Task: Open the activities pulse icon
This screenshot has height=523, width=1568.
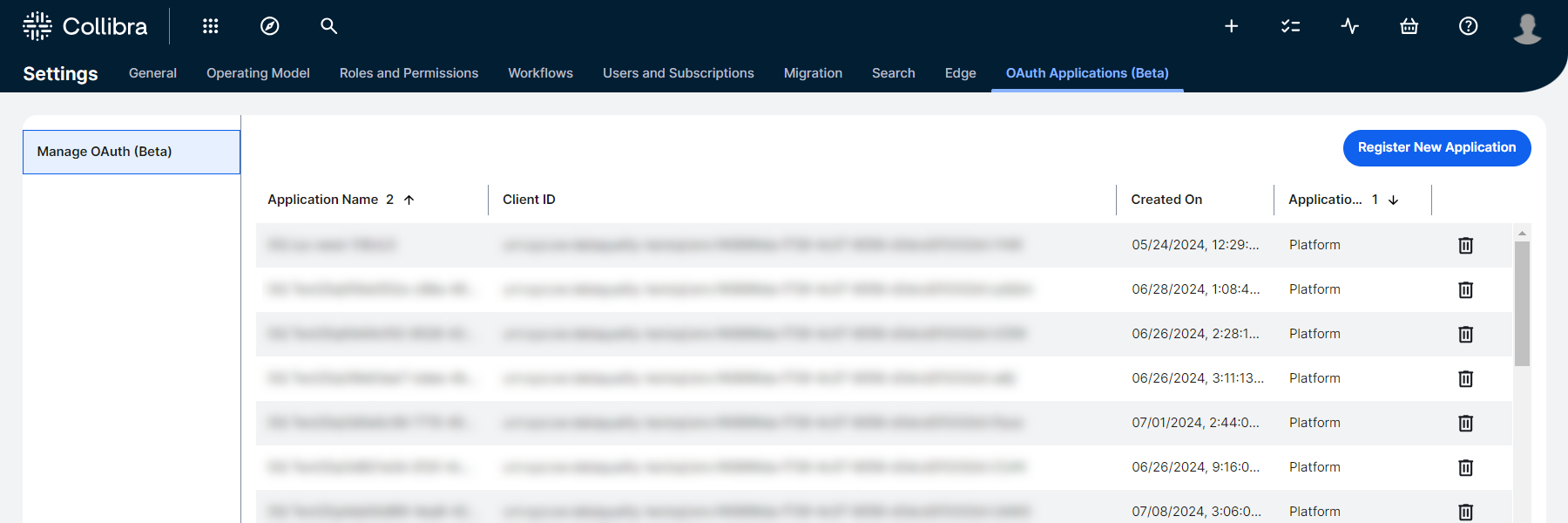Action: point(1349,26)
